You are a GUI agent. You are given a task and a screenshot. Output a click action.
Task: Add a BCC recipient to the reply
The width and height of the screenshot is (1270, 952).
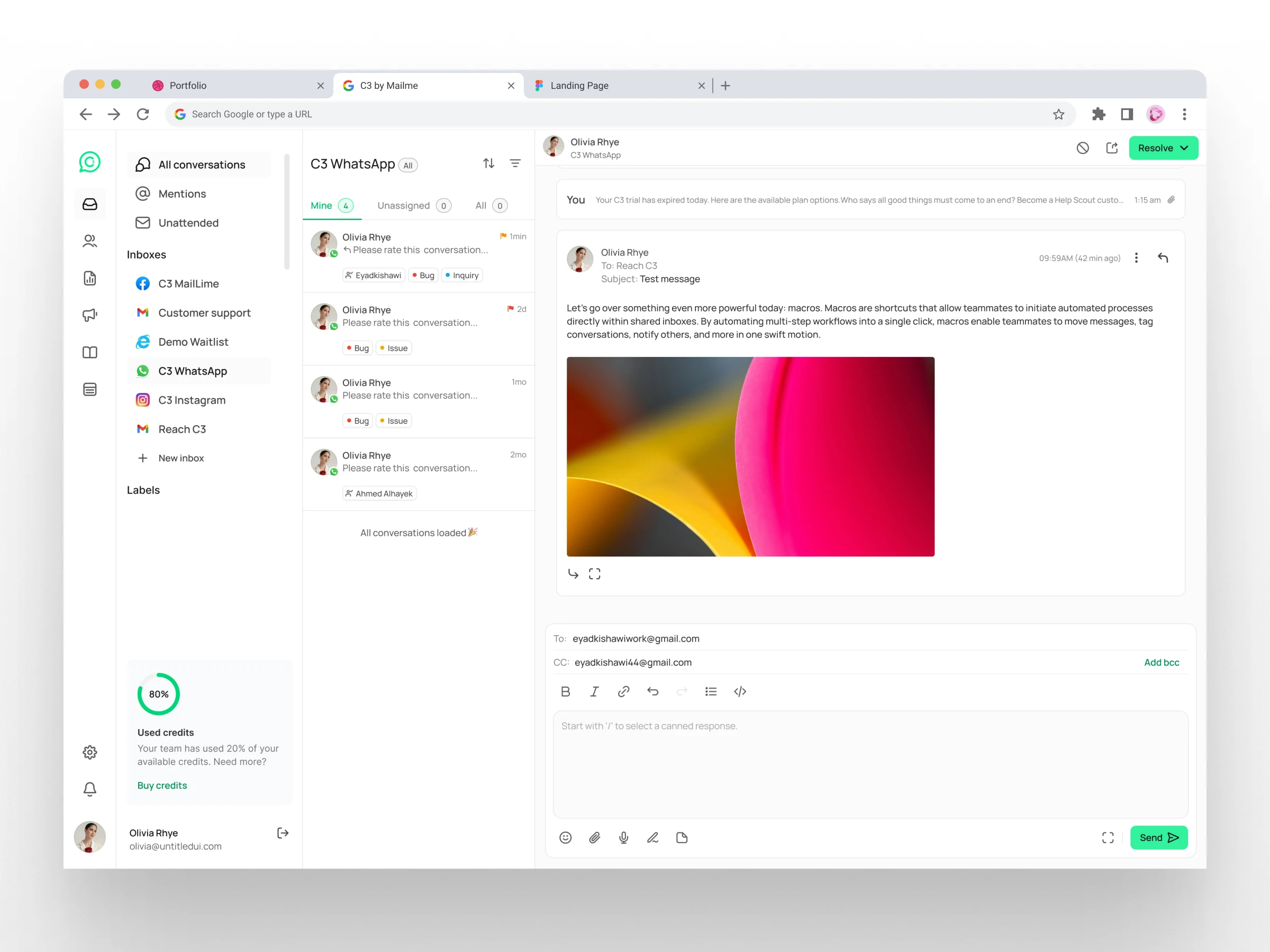(1162, 662)
